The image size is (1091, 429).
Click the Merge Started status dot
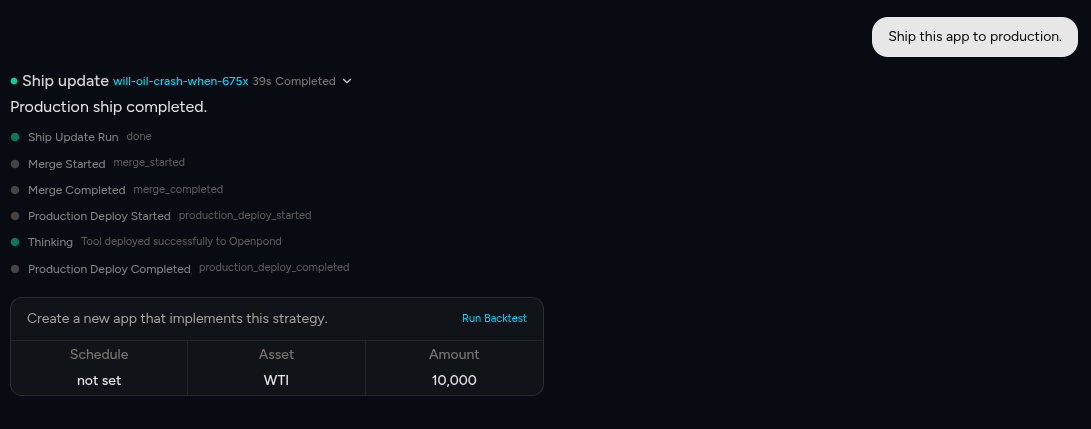(x=15, y=163)
